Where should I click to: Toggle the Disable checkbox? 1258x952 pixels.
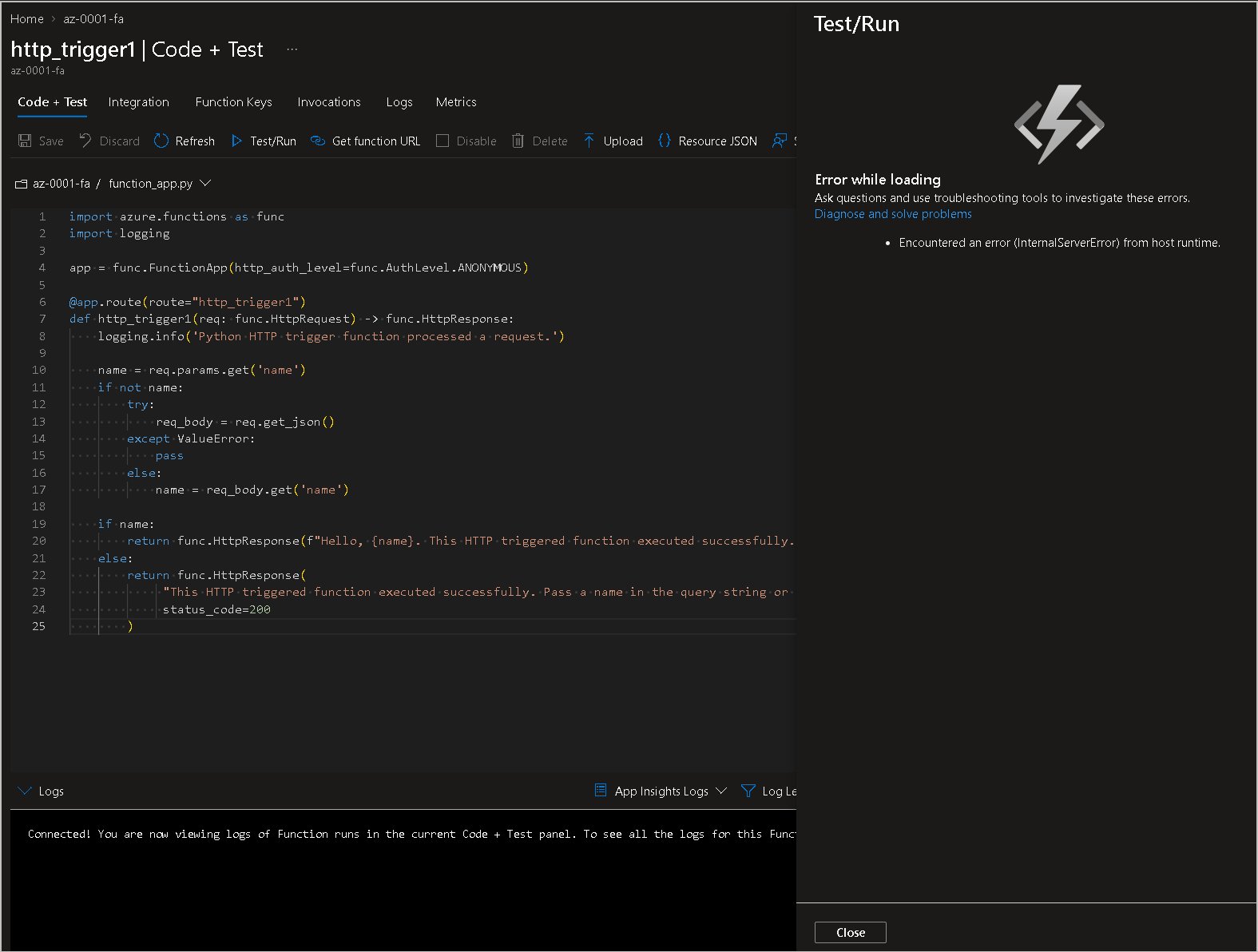click(442, 141)
